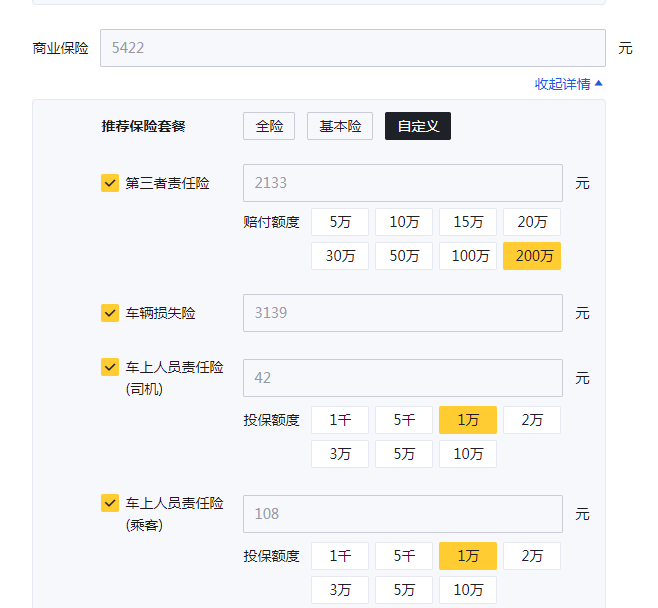Toggle 车上人员责任险 (乘客) checkbox
658x608 pixels.
pyautogui.click(x=110, y=503)
